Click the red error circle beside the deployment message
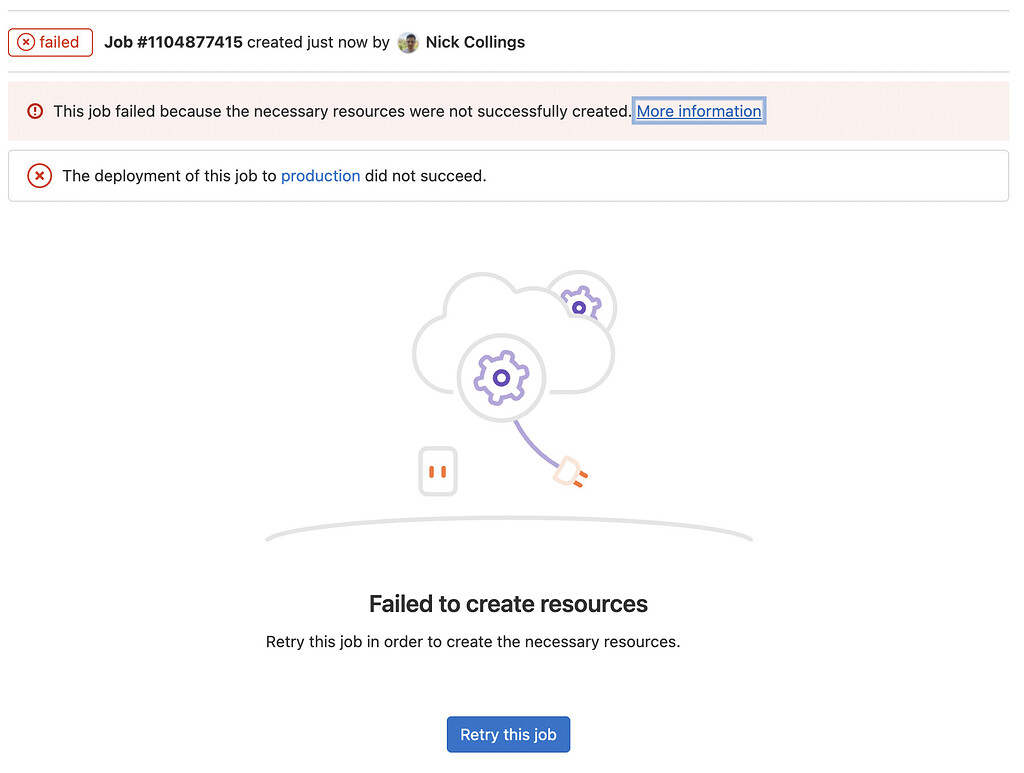1024x773 pixels. (38, 175)
